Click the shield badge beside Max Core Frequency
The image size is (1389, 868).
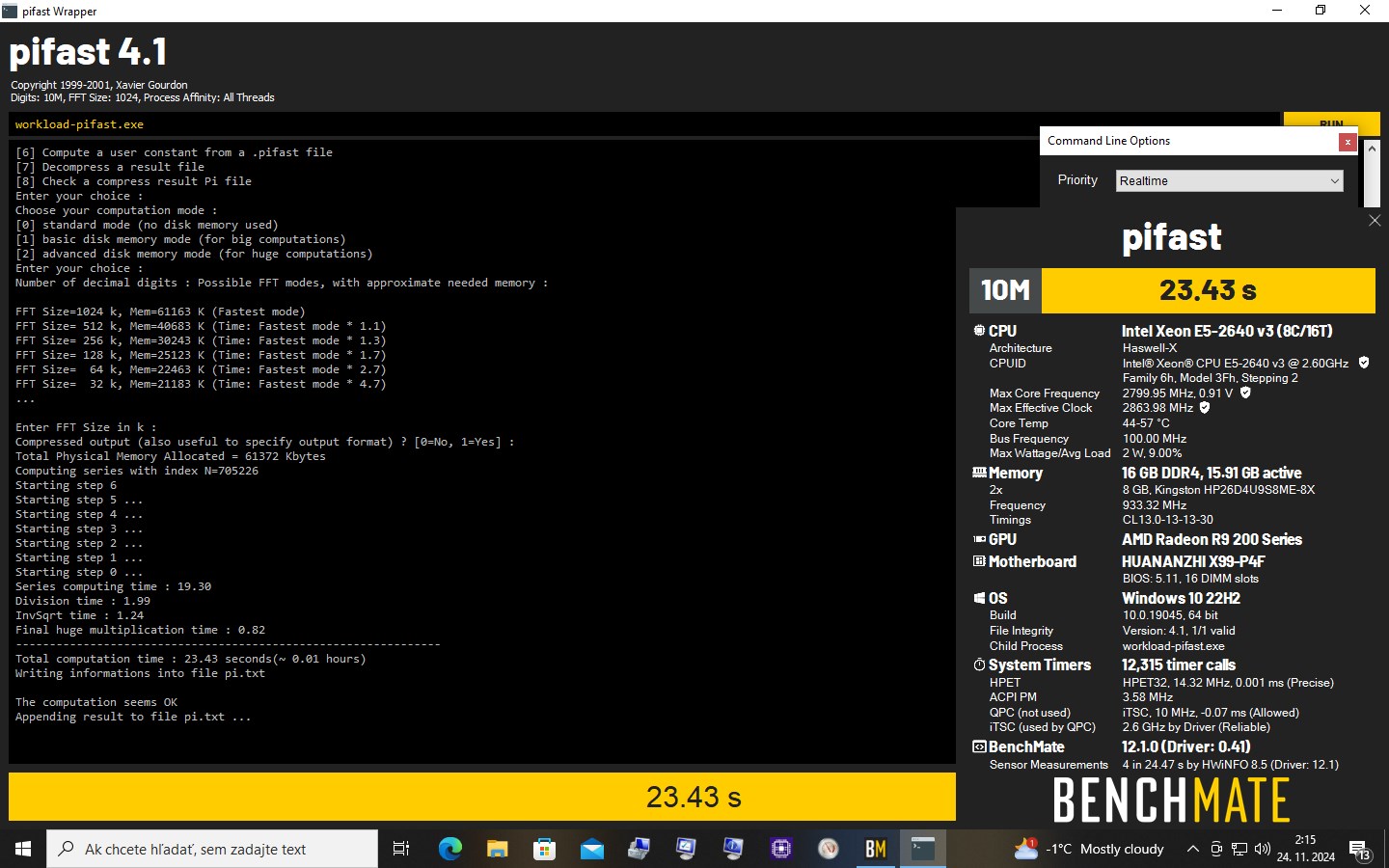coord(1245,393)
